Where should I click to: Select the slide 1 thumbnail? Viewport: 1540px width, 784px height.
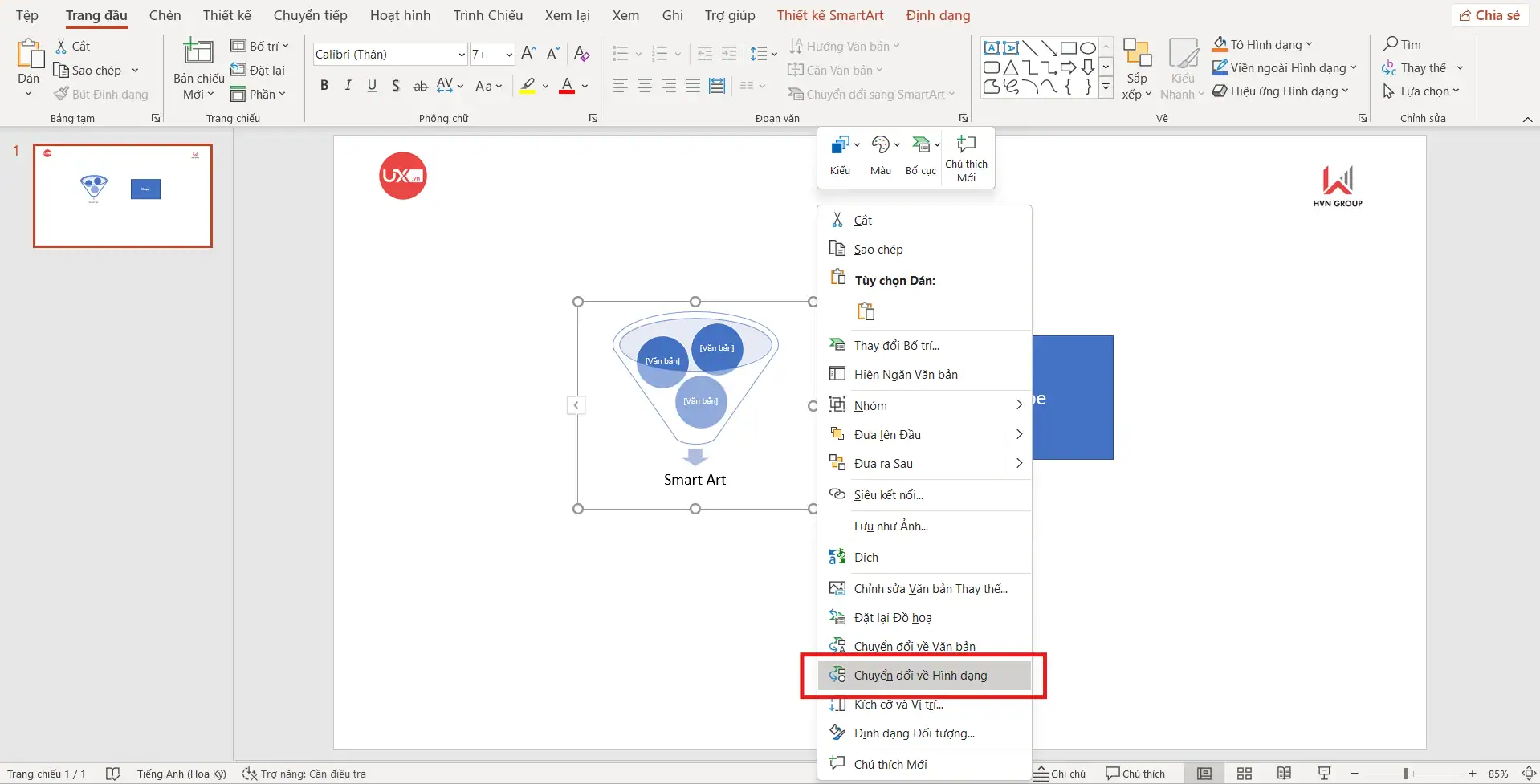click(122, 195)
